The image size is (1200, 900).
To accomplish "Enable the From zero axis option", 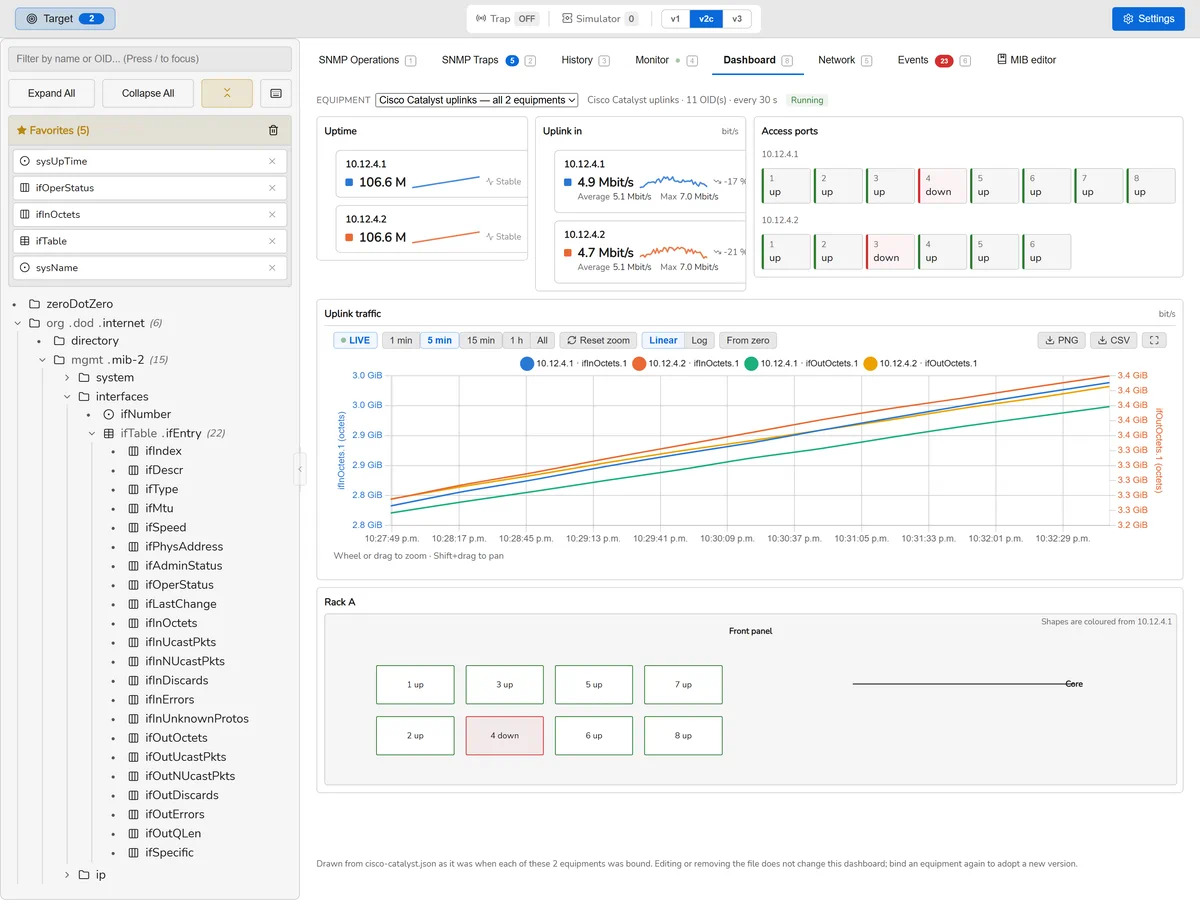I will coord(748,340).
